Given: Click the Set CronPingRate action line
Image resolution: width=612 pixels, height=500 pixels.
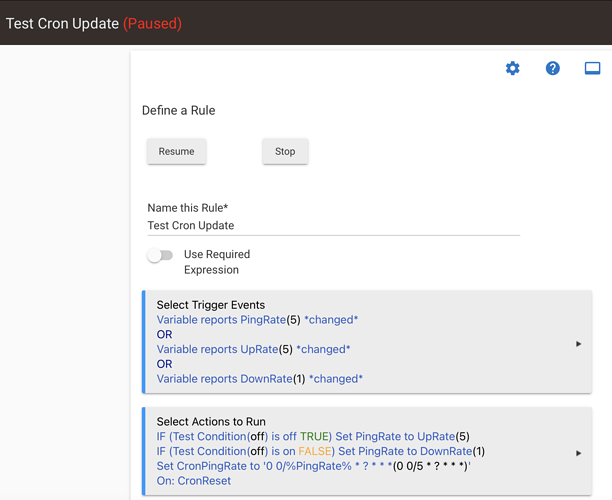Looking at the screenshot, I should tap(313, 466).
